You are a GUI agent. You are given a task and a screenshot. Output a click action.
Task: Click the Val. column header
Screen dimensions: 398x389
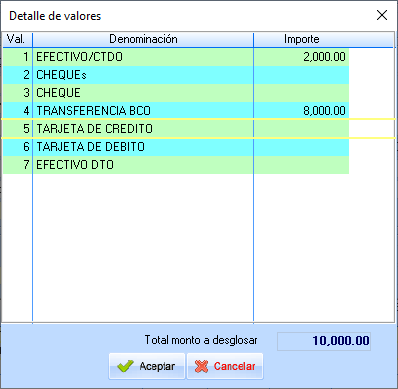point(17,39)
